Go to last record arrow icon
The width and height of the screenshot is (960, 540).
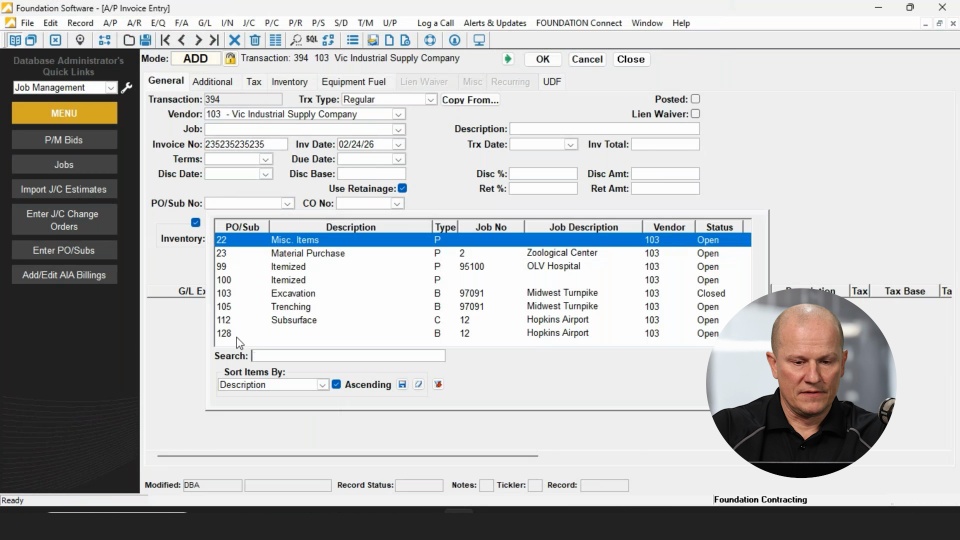pos(214,40)
